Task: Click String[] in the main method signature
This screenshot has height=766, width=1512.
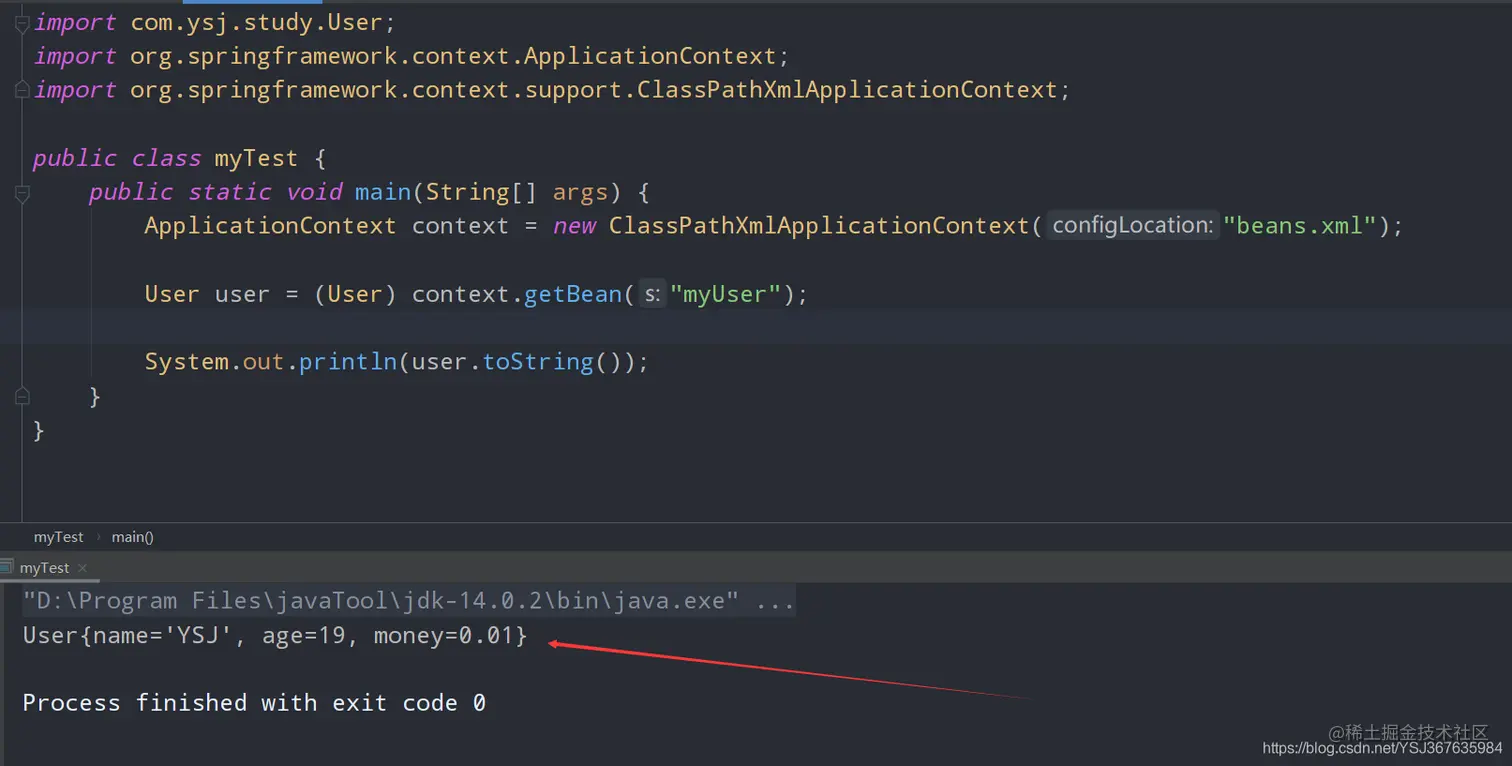Action: click(482, 192)
